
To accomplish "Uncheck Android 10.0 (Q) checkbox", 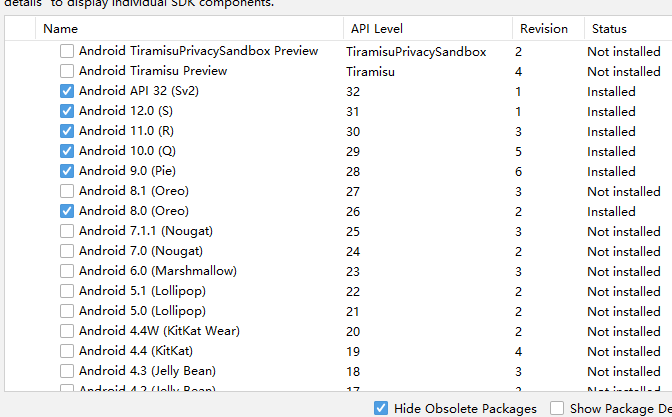I will 66,151.
